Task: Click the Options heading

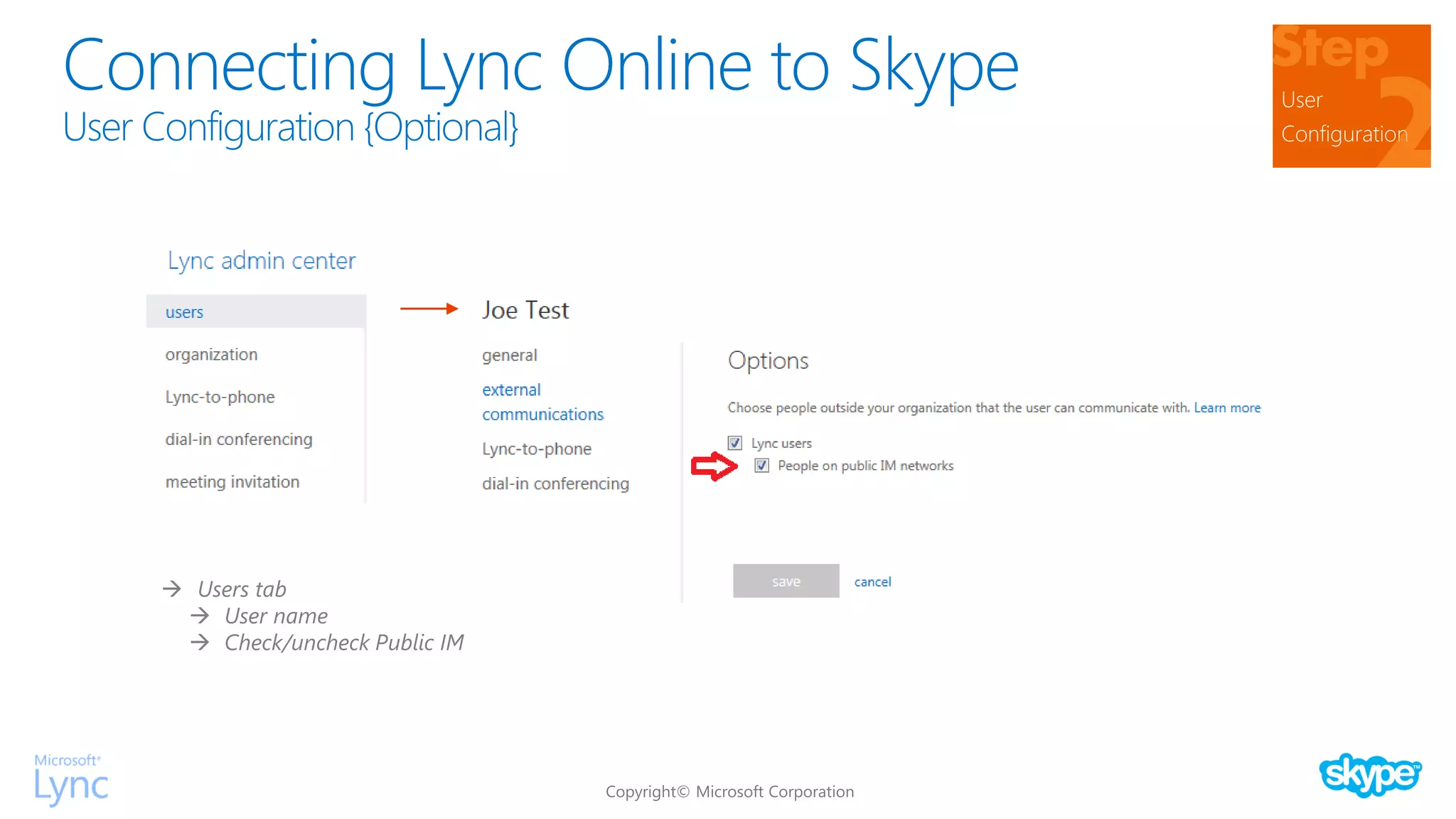Action: point(768,360)
